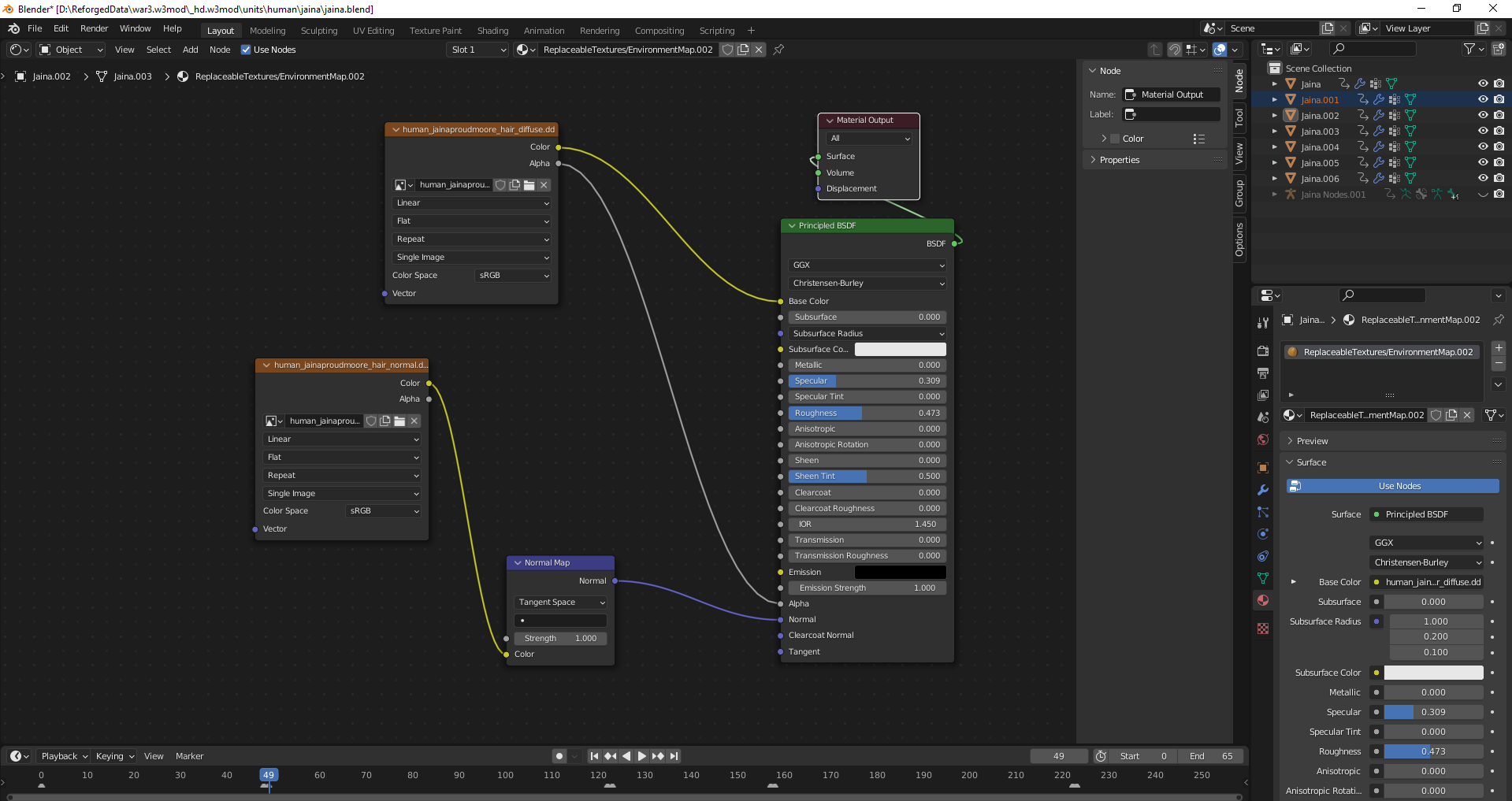This screenshot has width=1512, height=801.
Task: Unlink image on hair normal texture node
Action: pyautogui.click(x=414, y=421)
